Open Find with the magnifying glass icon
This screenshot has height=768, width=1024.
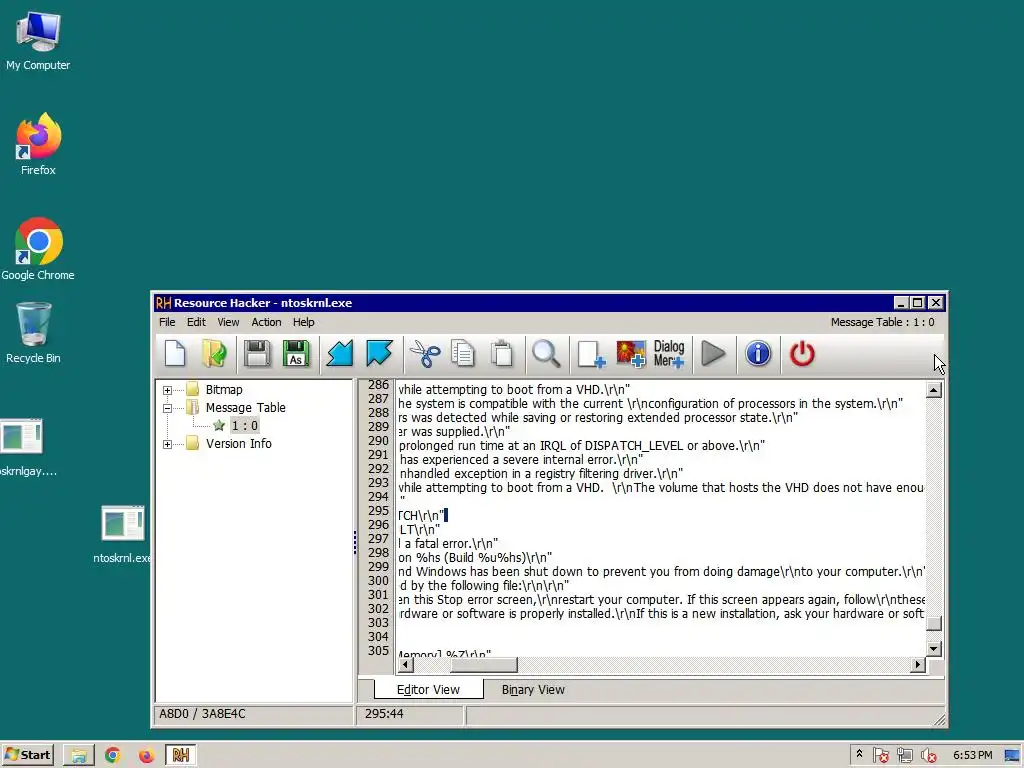[x=546, y=354]
